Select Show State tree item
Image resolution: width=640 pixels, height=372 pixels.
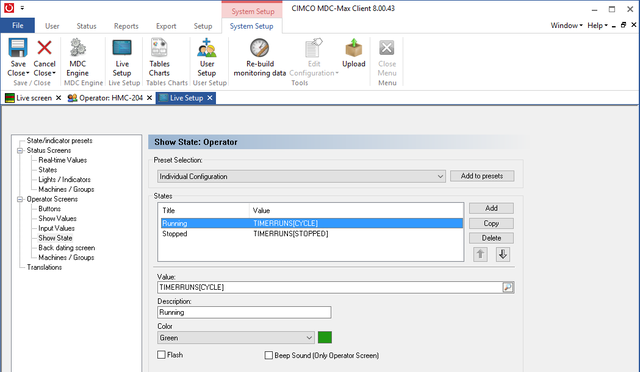coord(55,238)
